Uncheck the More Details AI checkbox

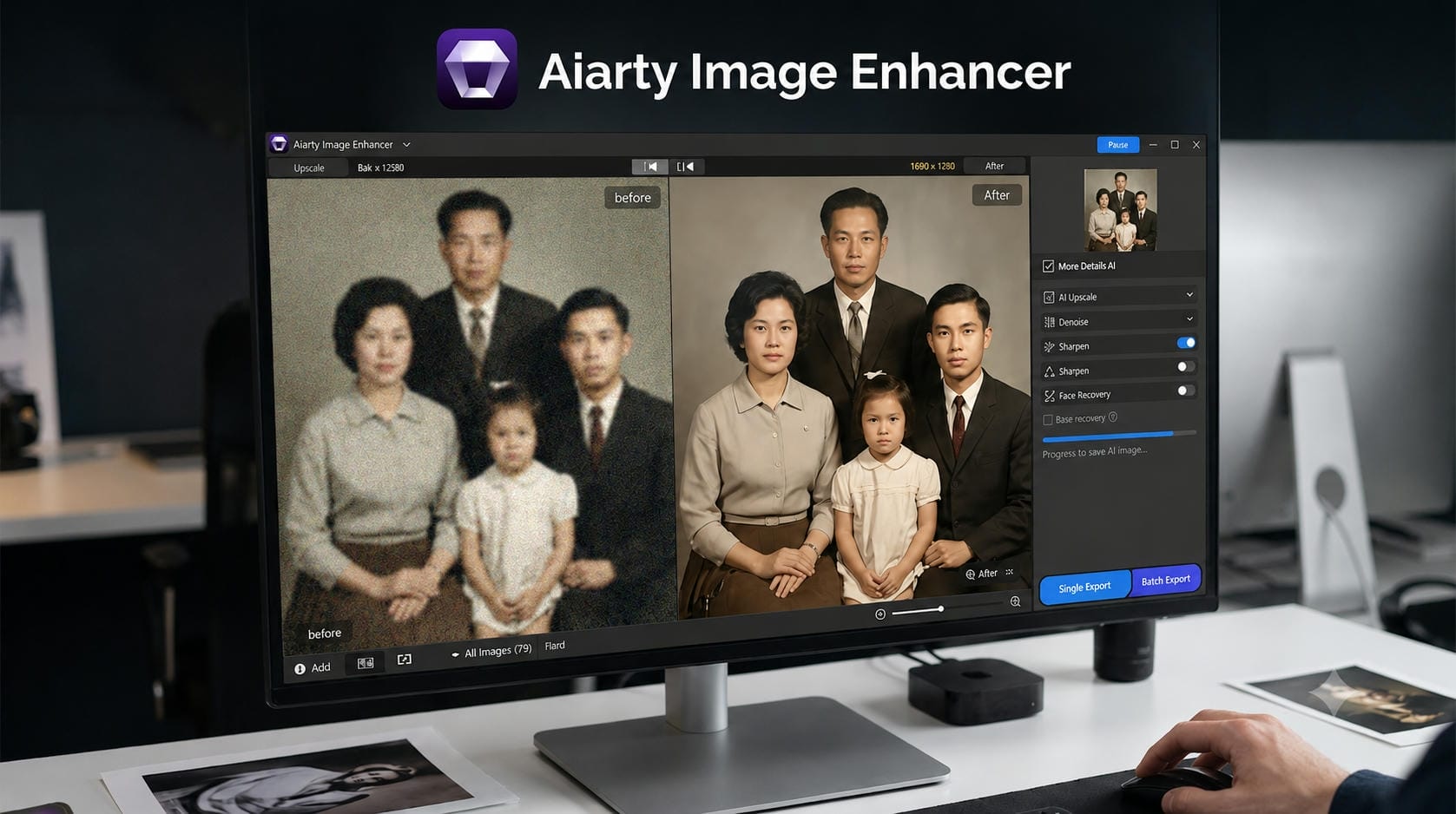(1048, 266)
